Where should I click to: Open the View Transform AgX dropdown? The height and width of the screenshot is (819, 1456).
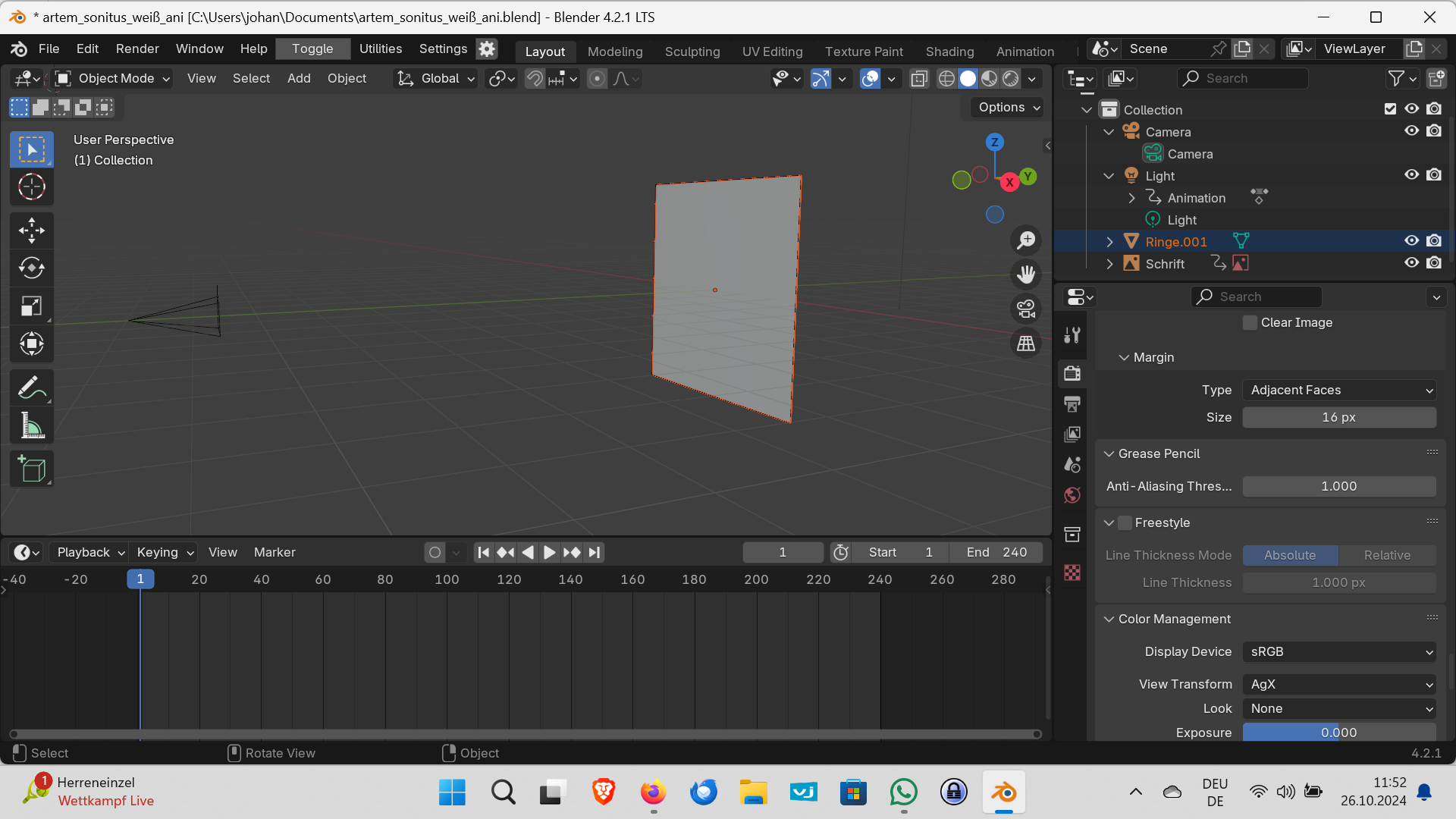point(1339,684)
